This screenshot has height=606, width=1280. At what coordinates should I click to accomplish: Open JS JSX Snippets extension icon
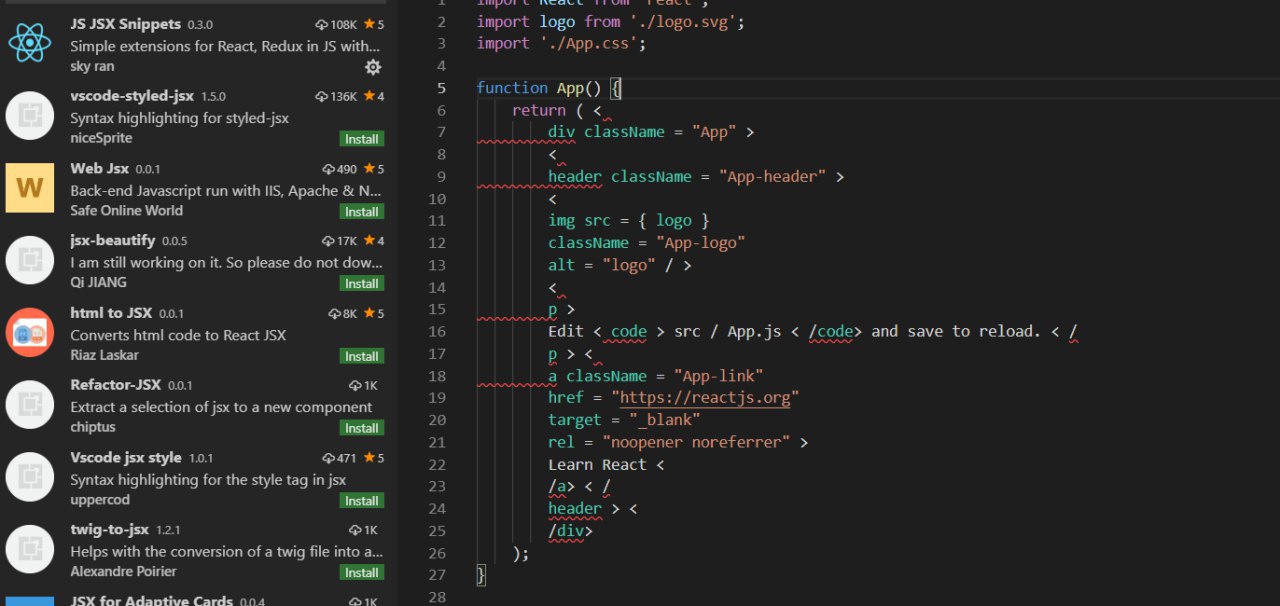coord(30,43)
